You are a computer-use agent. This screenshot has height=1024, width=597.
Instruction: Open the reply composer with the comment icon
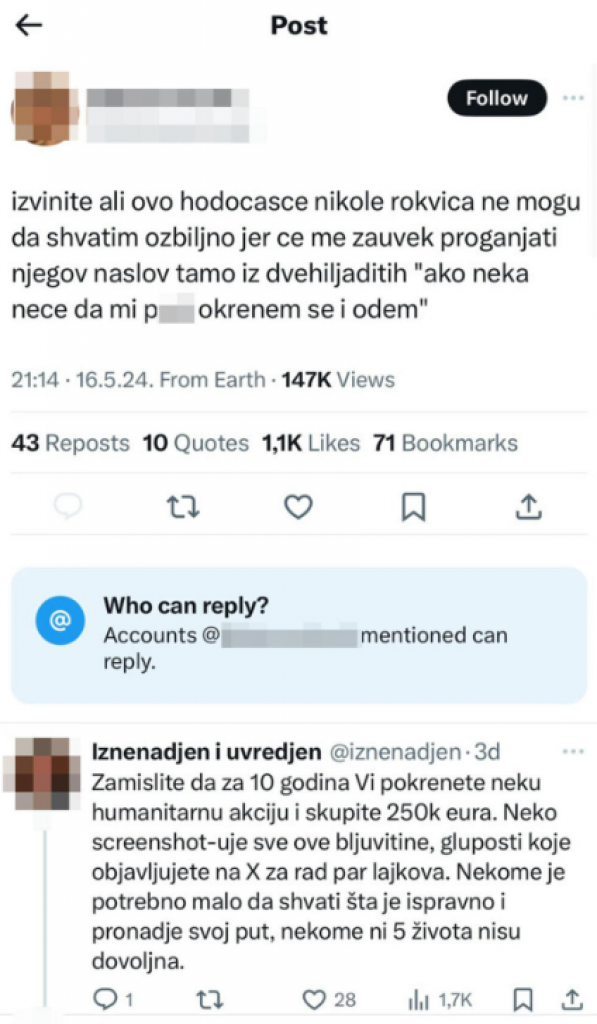click(x=68, y=507)
